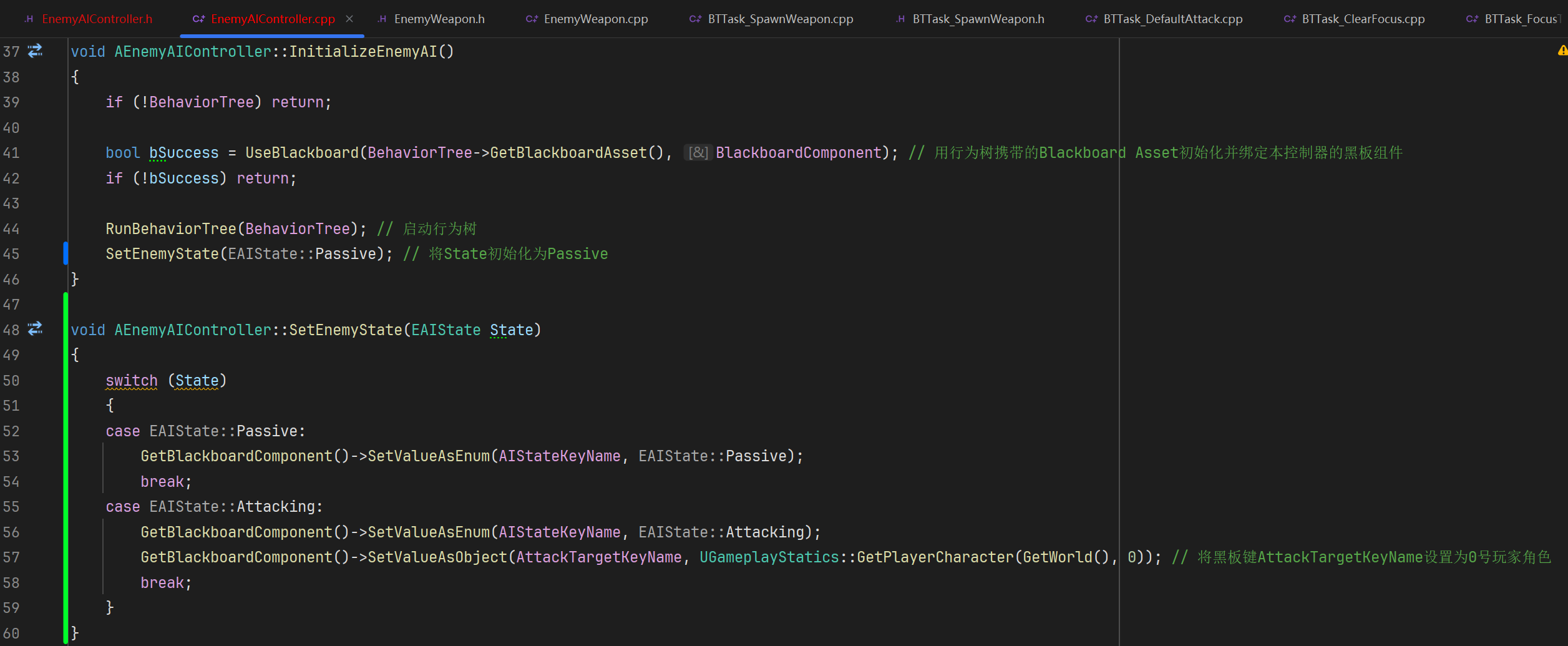Click the blue change marker at line 45
1568x646 pixels.
[66, 253]
